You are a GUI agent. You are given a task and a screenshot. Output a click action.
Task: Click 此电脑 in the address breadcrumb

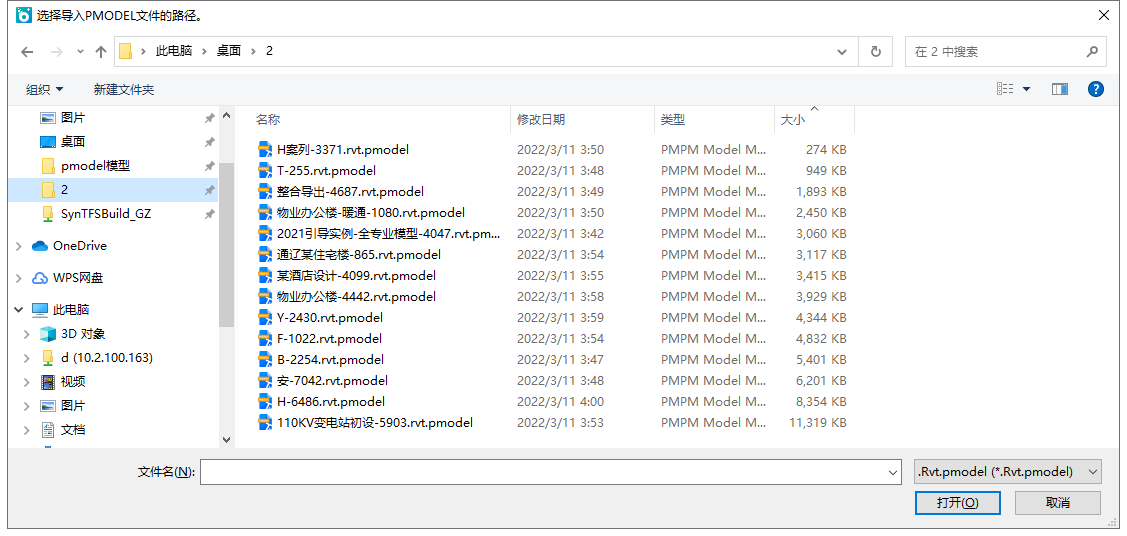pos(174,52)
